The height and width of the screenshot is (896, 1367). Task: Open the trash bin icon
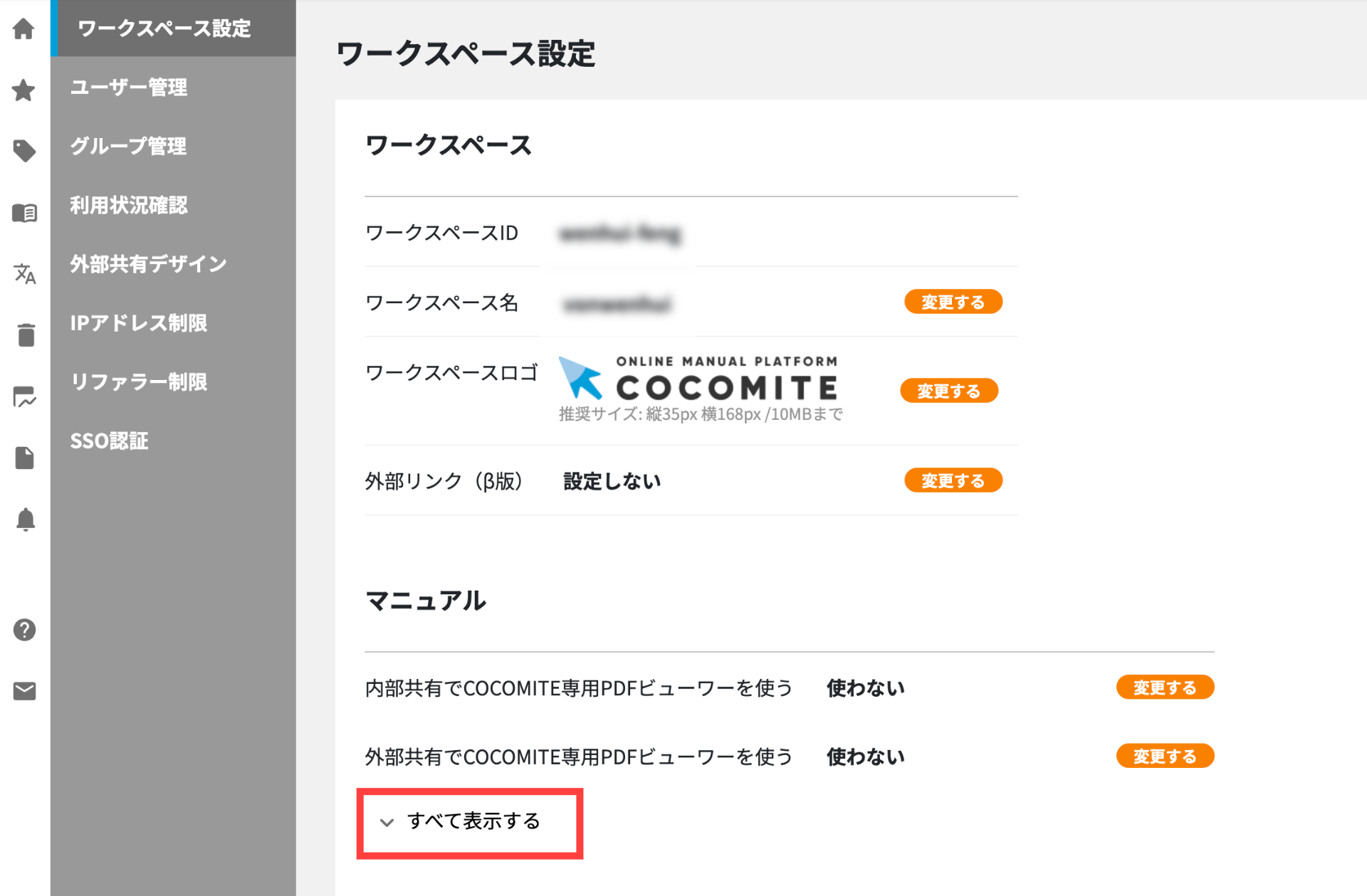26,334
